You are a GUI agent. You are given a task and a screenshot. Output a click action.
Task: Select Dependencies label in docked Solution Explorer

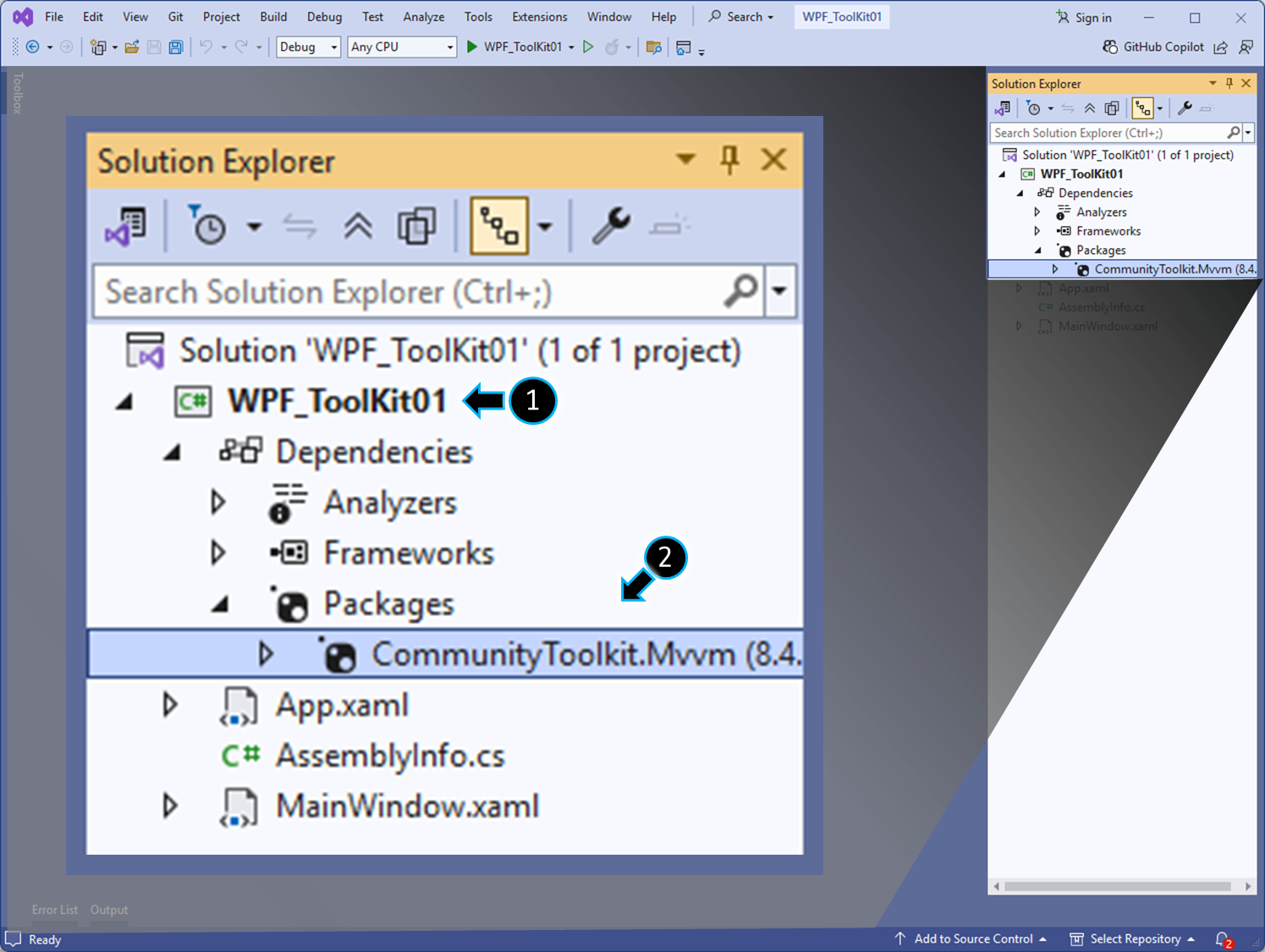(x=1095, y=193)
